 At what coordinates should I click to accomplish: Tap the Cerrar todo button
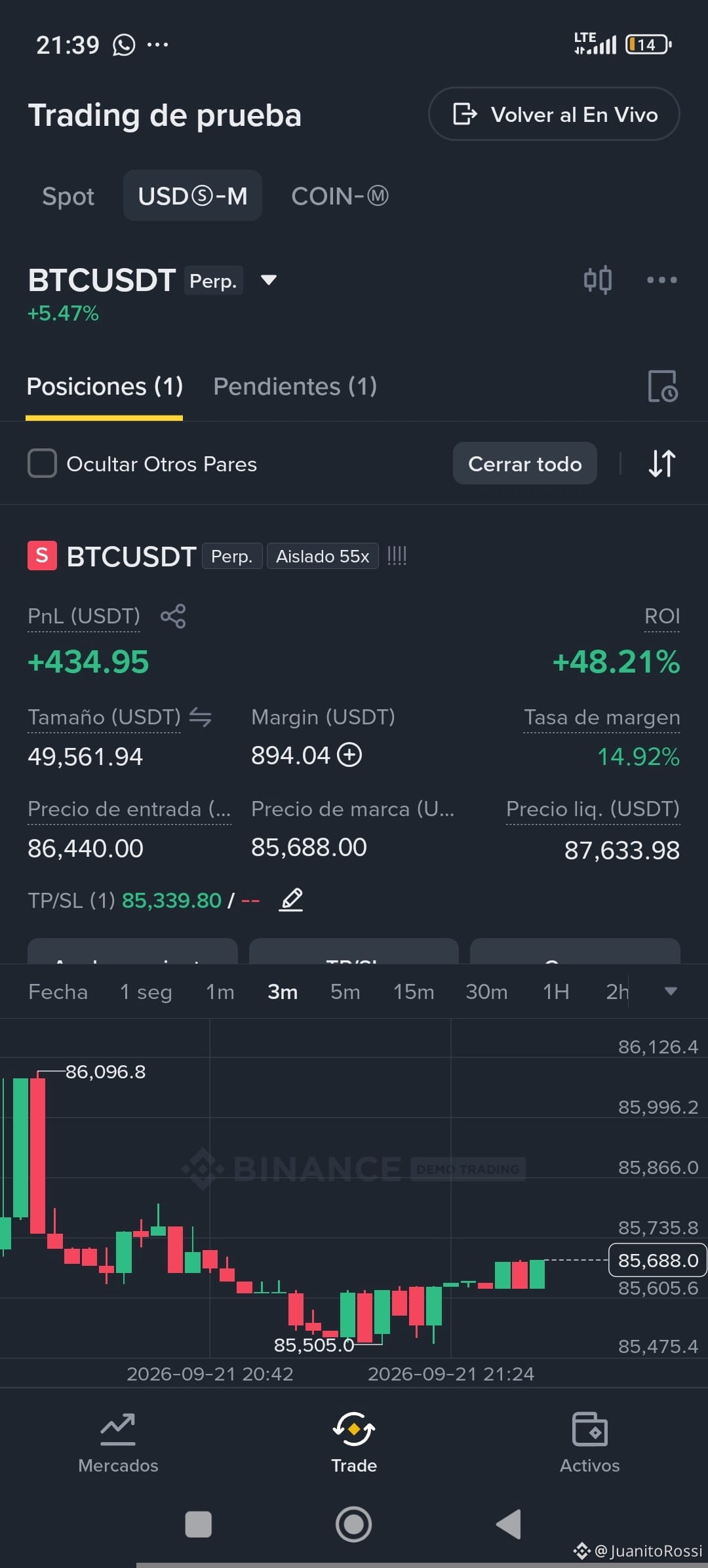pos(524,463)
